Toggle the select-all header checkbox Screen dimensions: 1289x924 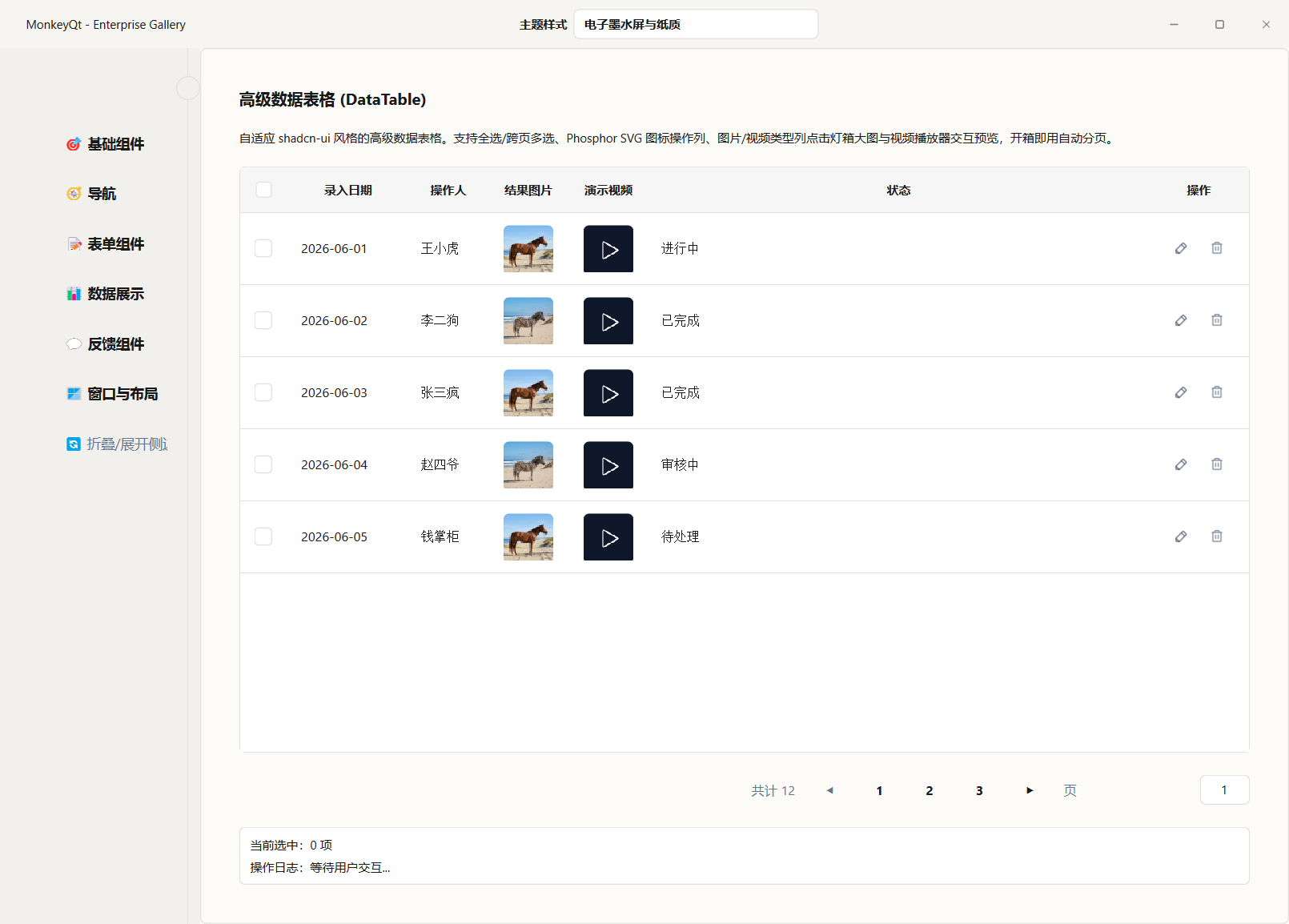[x=263, y=190]
